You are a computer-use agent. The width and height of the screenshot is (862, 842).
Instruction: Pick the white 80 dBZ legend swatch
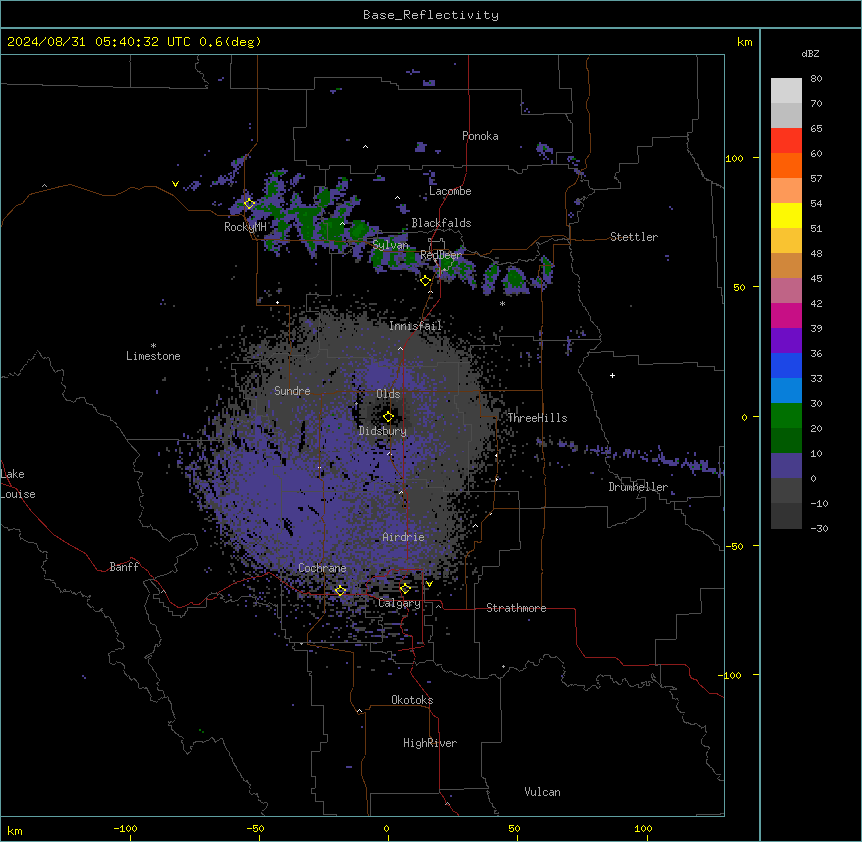coord(786,90)
